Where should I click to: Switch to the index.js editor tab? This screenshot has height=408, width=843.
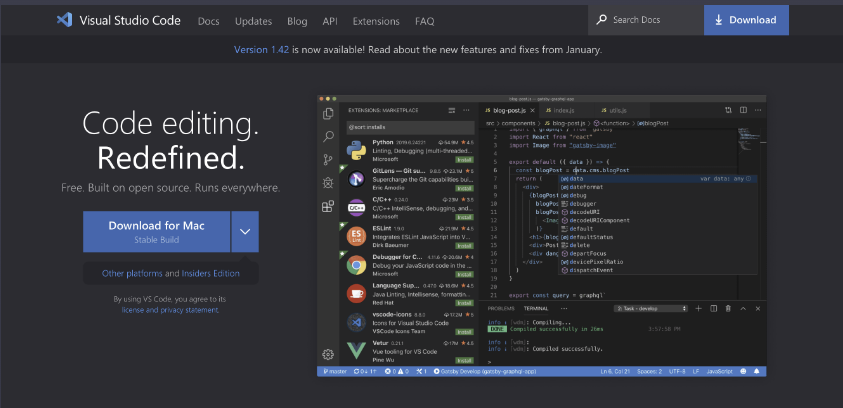[565, 110]
